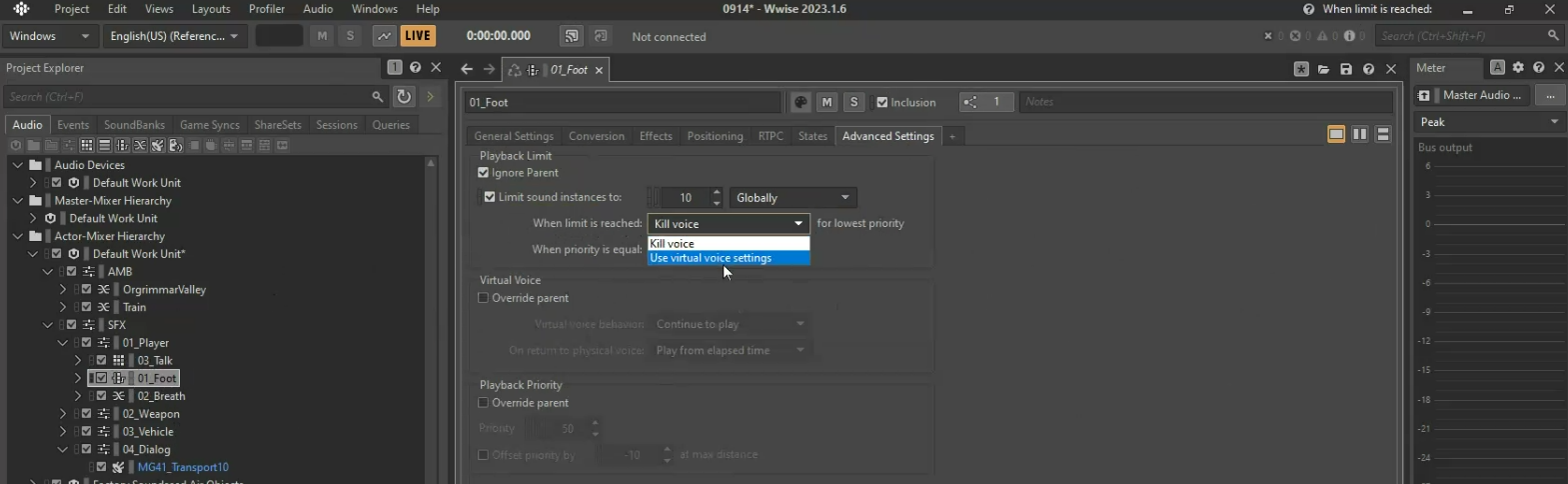Open the Globally scope dropdown
Viewport: 1568px width, 484px height.
coord(793,198)
